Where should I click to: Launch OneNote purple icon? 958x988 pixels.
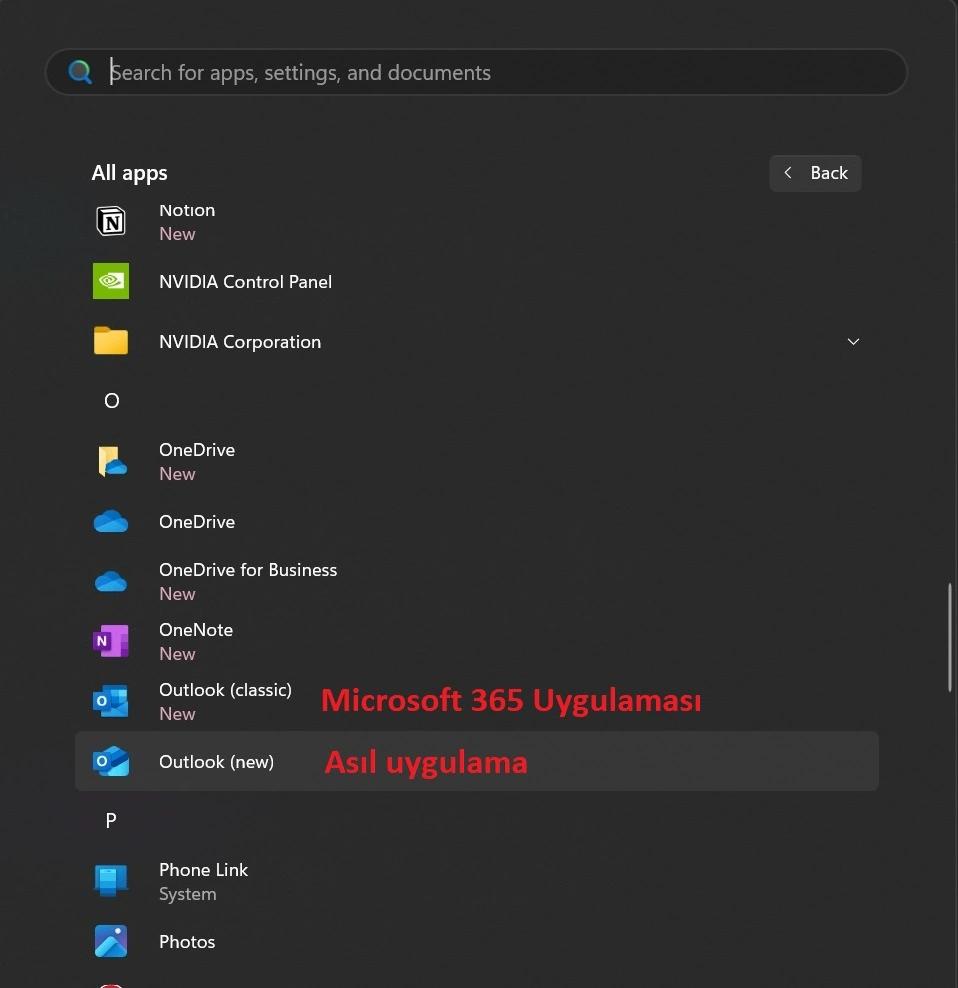tap(111, 641)
